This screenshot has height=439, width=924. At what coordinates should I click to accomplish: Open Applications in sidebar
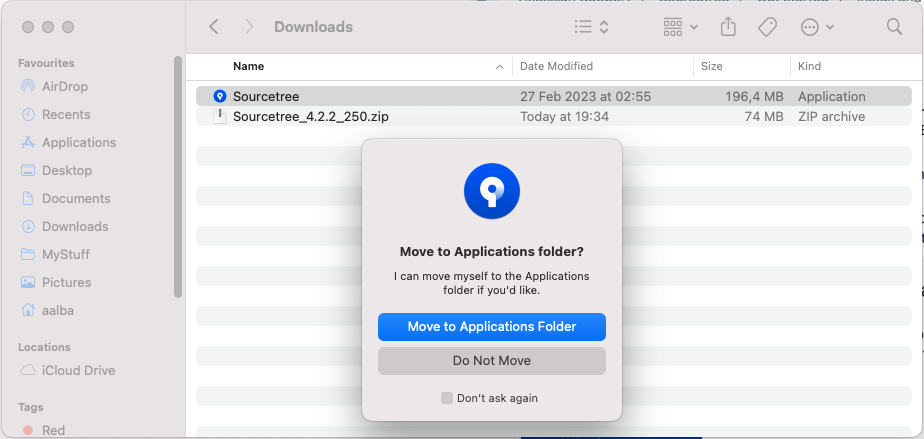coord(79,143)
